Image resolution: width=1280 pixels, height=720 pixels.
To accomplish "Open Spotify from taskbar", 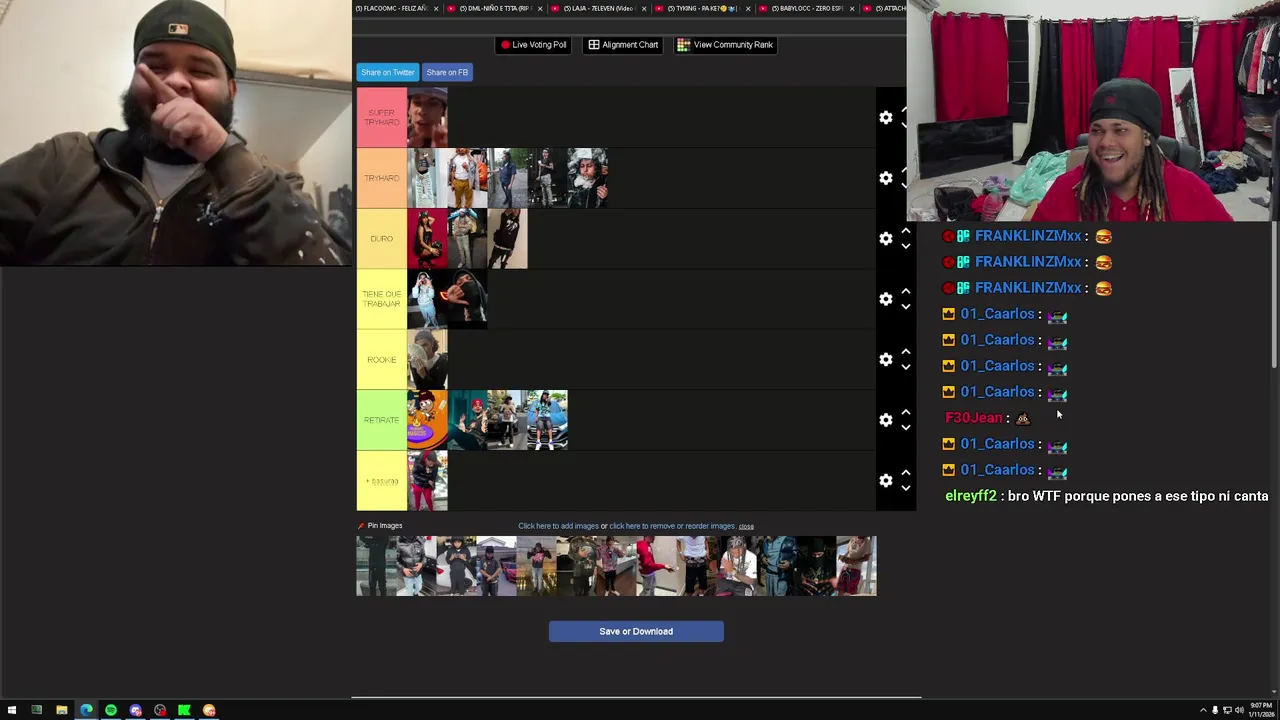I will pyautogui.click(x=111, y=710).
